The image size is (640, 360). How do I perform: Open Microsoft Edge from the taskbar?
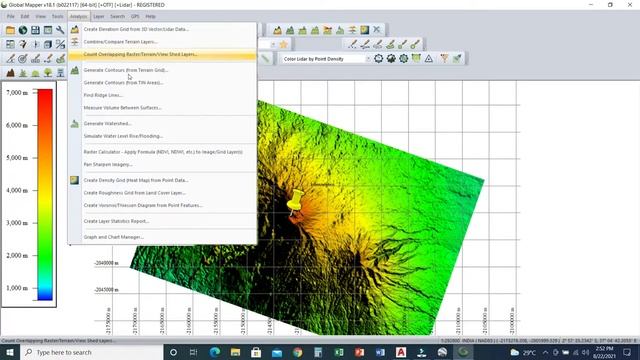(215, 352)
